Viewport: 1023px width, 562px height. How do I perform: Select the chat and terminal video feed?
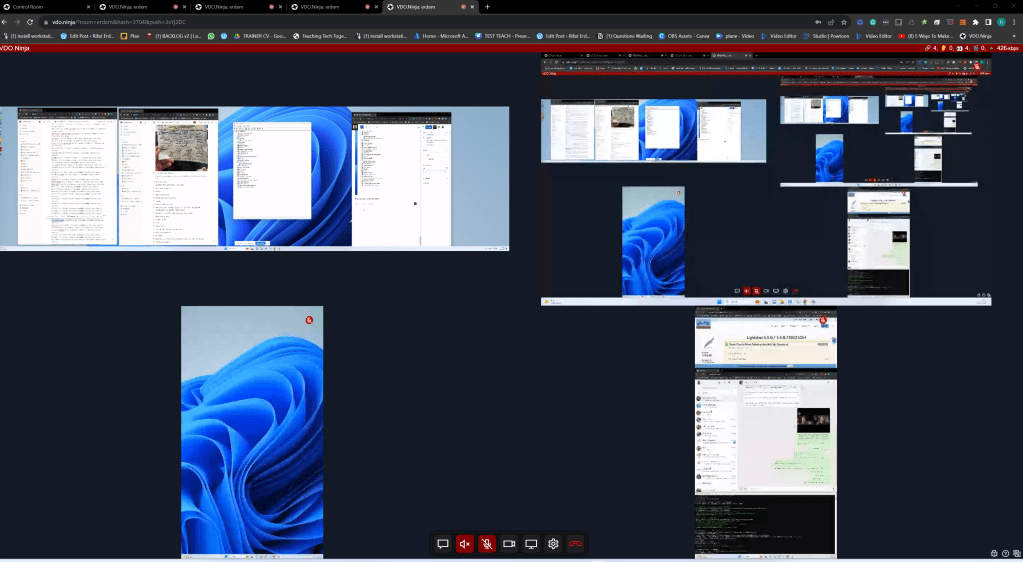tap(765, 432)
